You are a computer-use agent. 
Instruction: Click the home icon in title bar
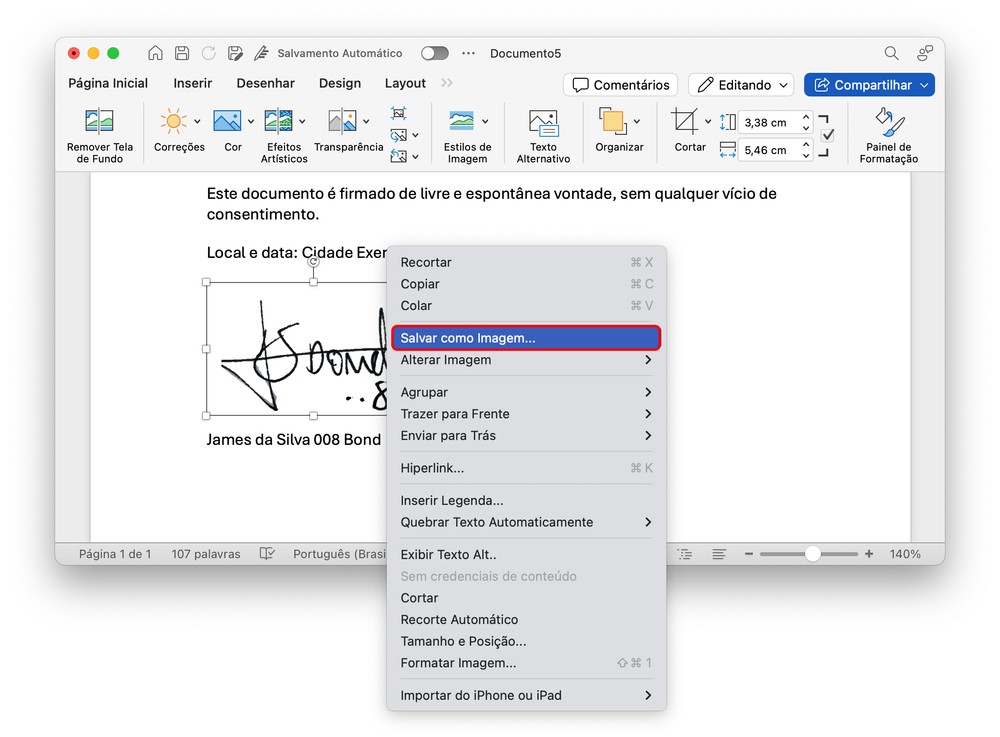(155, 53)
